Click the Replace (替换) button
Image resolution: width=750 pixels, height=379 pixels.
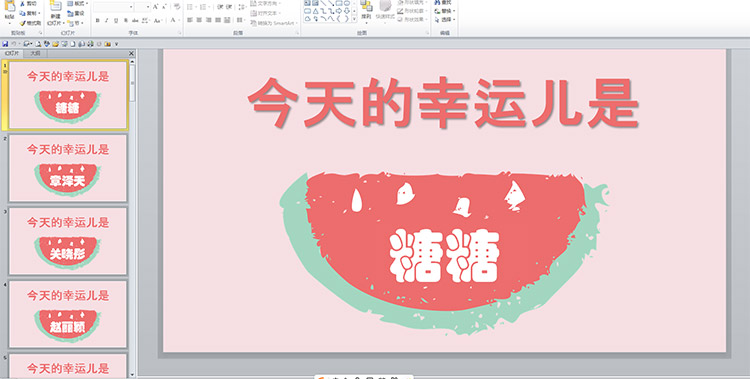(445, 11)
